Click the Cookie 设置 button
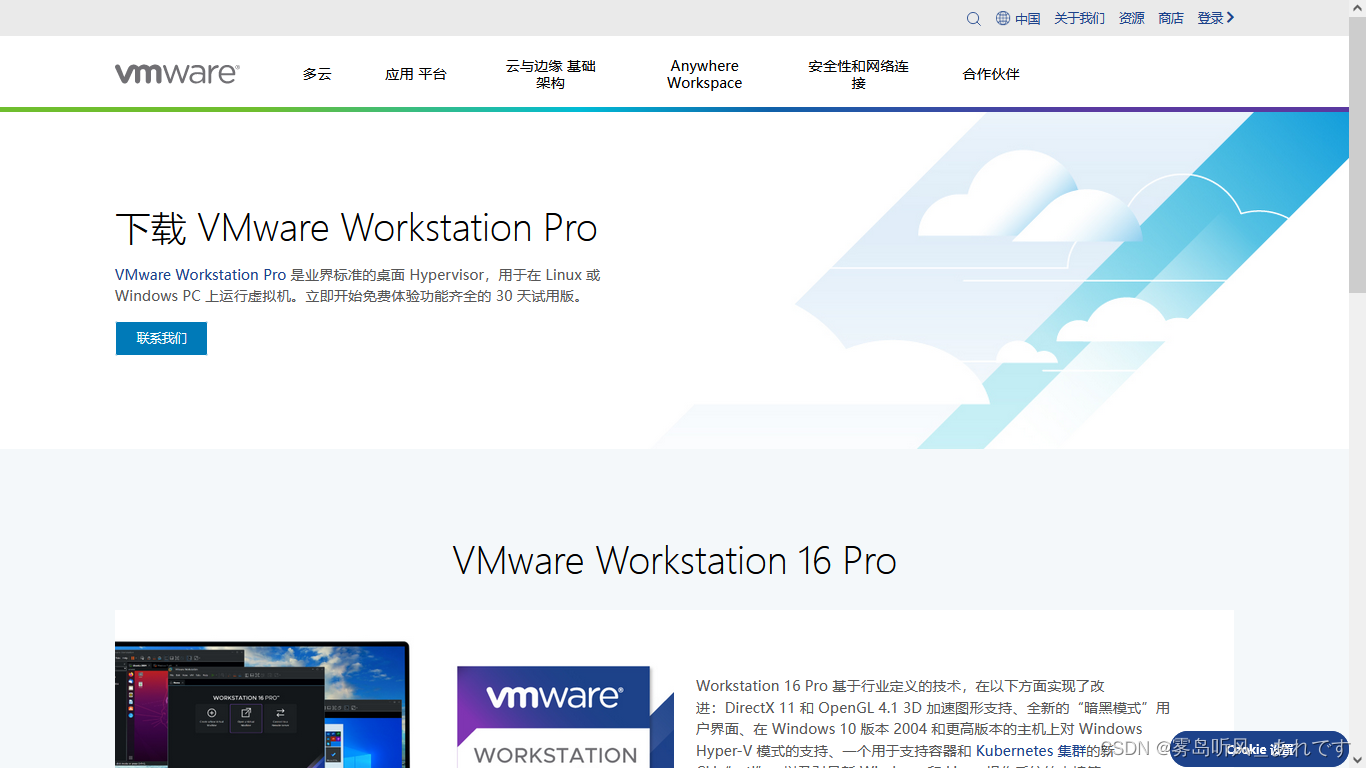Image resolution: width=1366 pixels, height=768 pixels. [1259, 749]
